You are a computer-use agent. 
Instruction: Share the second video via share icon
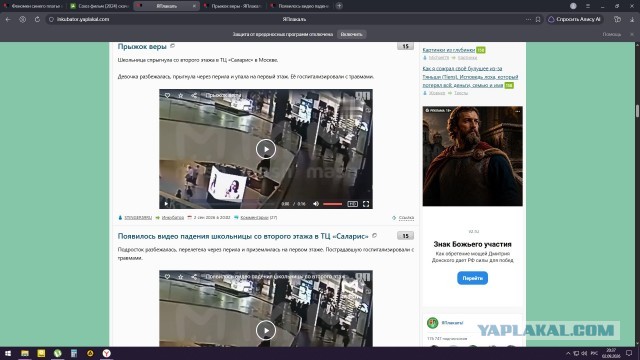pyautogui.click(x=194, y=276)
